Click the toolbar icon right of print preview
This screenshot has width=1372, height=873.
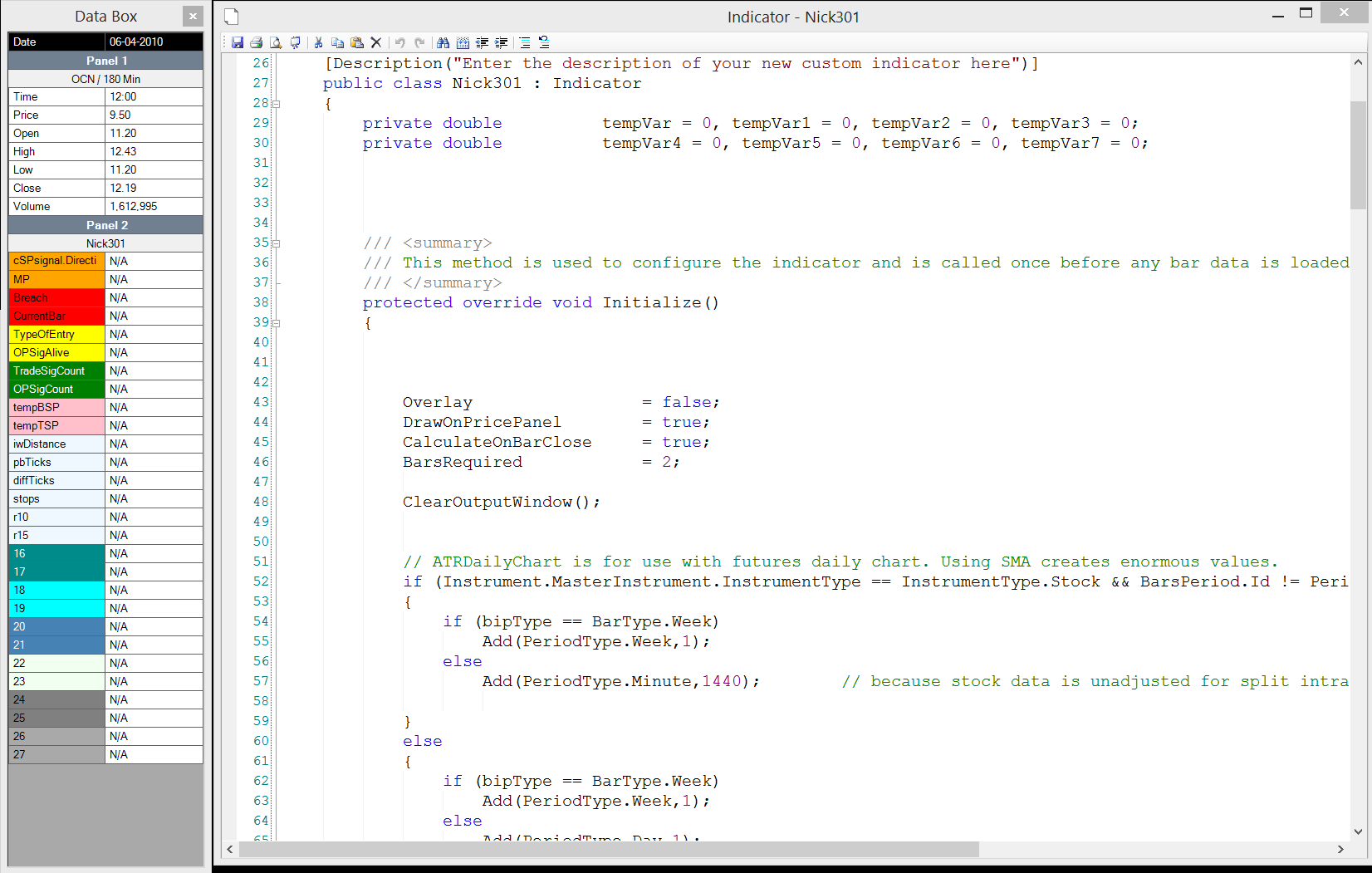pyautogui.click(x=295, y=42)
